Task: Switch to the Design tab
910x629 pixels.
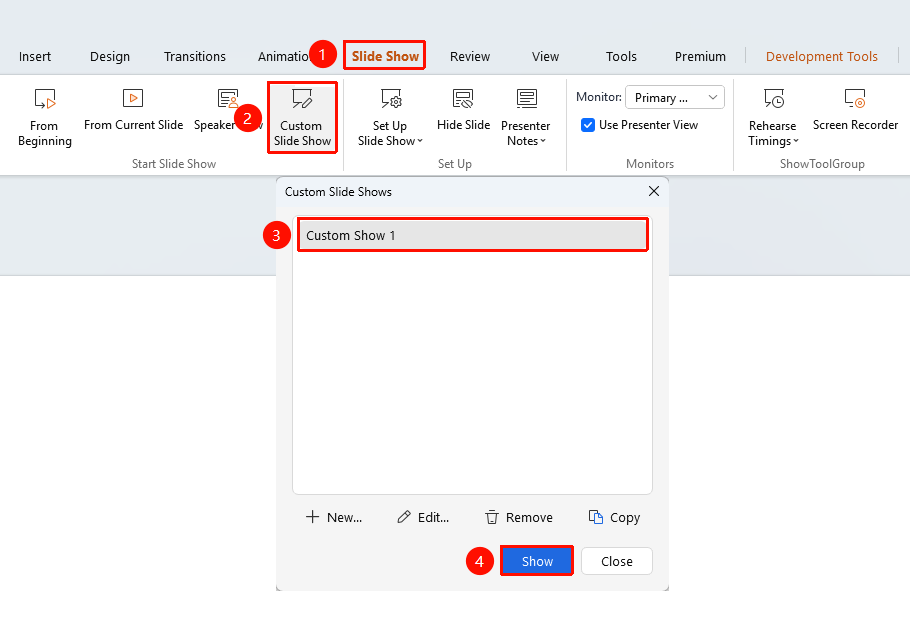Action: coord(110,56)
